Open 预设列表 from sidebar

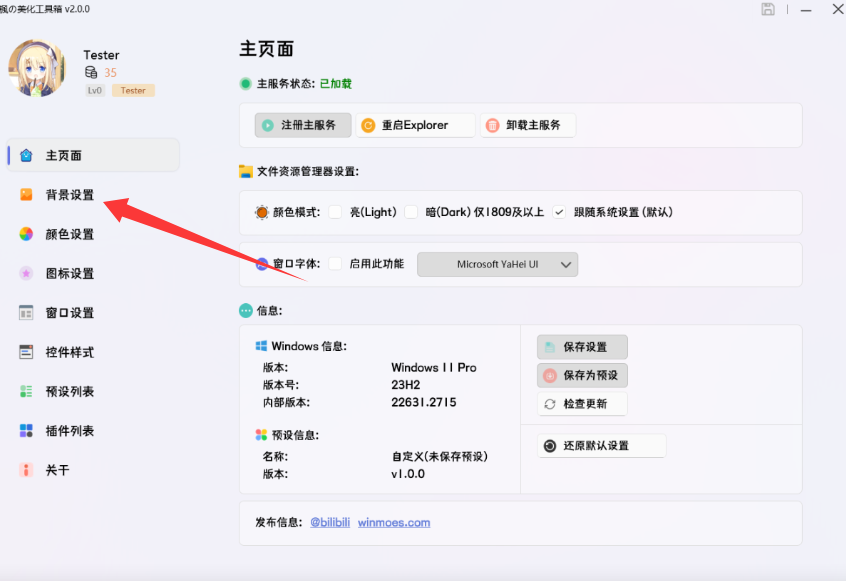(69, 391)
